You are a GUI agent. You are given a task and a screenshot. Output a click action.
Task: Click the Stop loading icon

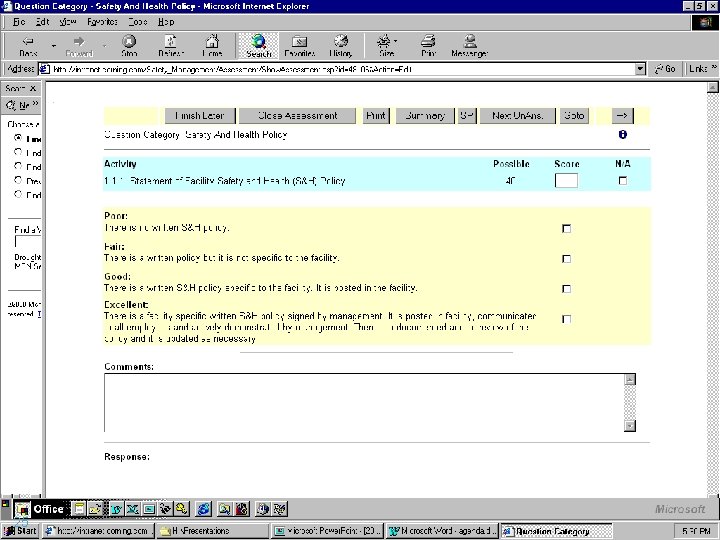pos(129,42)
